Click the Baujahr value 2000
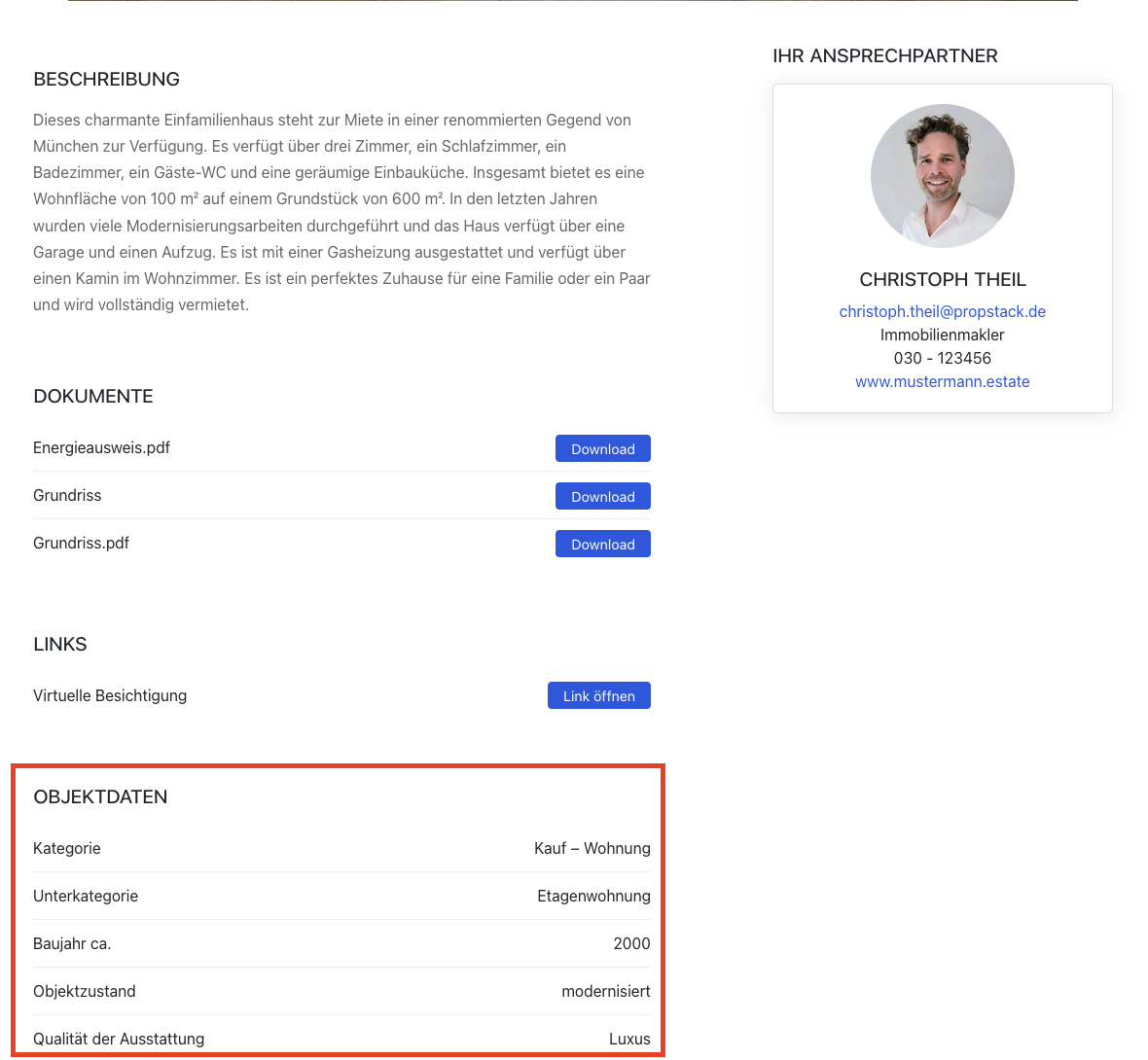Screen dimensions: 1148x1060 coord(631,943)
